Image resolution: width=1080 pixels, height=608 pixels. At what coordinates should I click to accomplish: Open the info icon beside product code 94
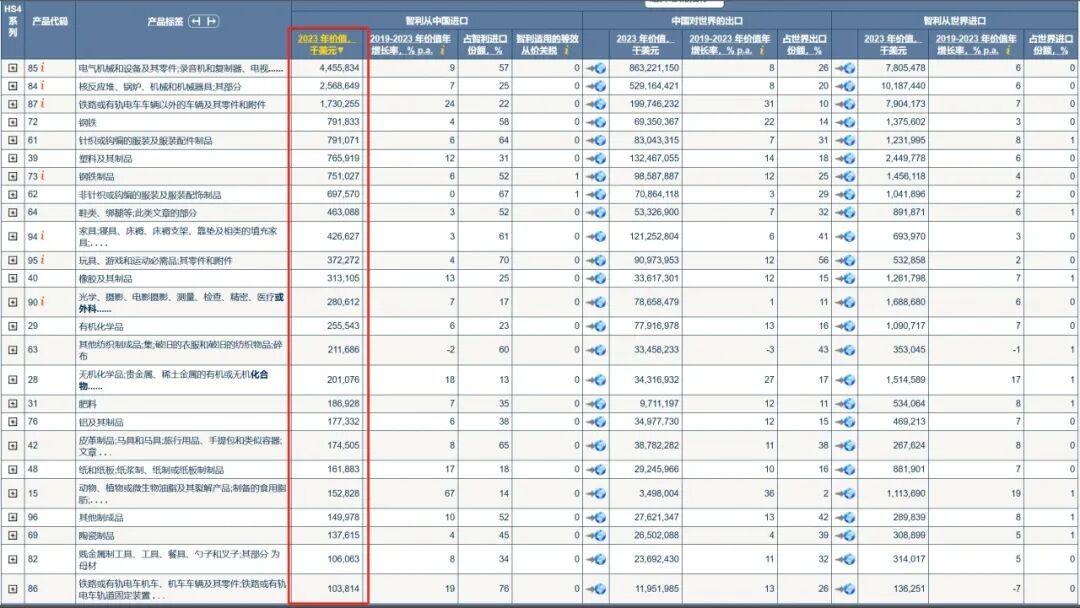point(43,235)
